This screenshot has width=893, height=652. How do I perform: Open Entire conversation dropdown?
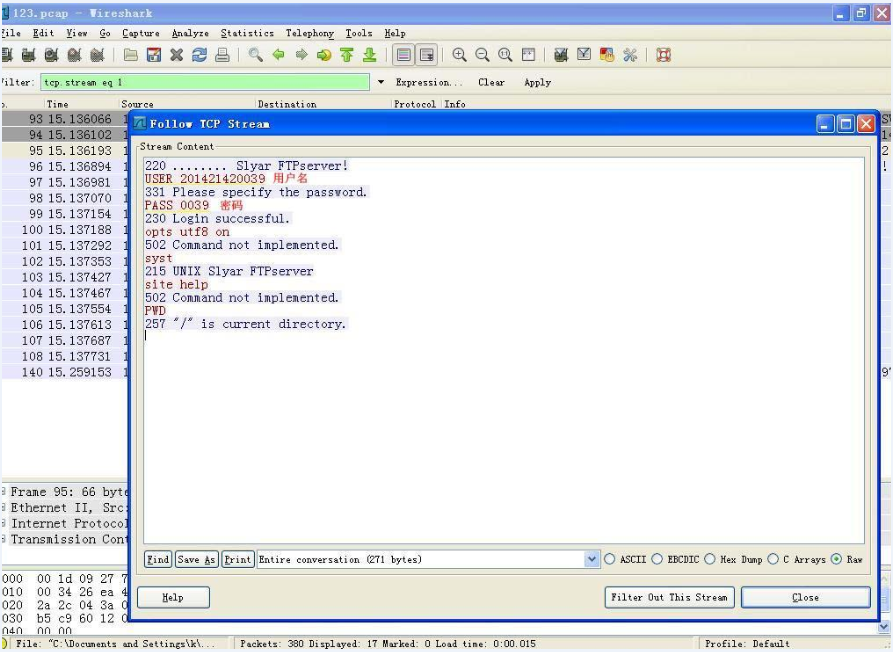(x=591, y=559)
